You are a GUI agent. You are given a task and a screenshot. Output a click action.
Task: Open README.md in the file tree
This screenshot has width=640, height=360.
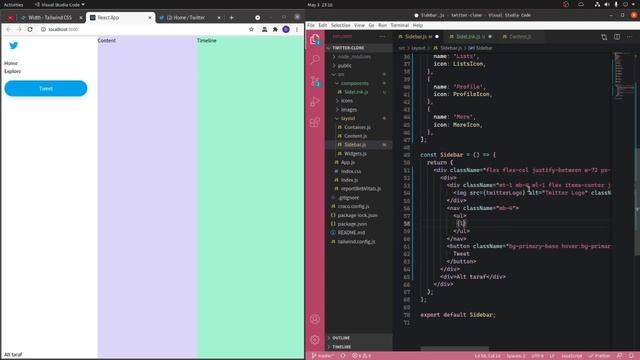(x=351, y=233)
